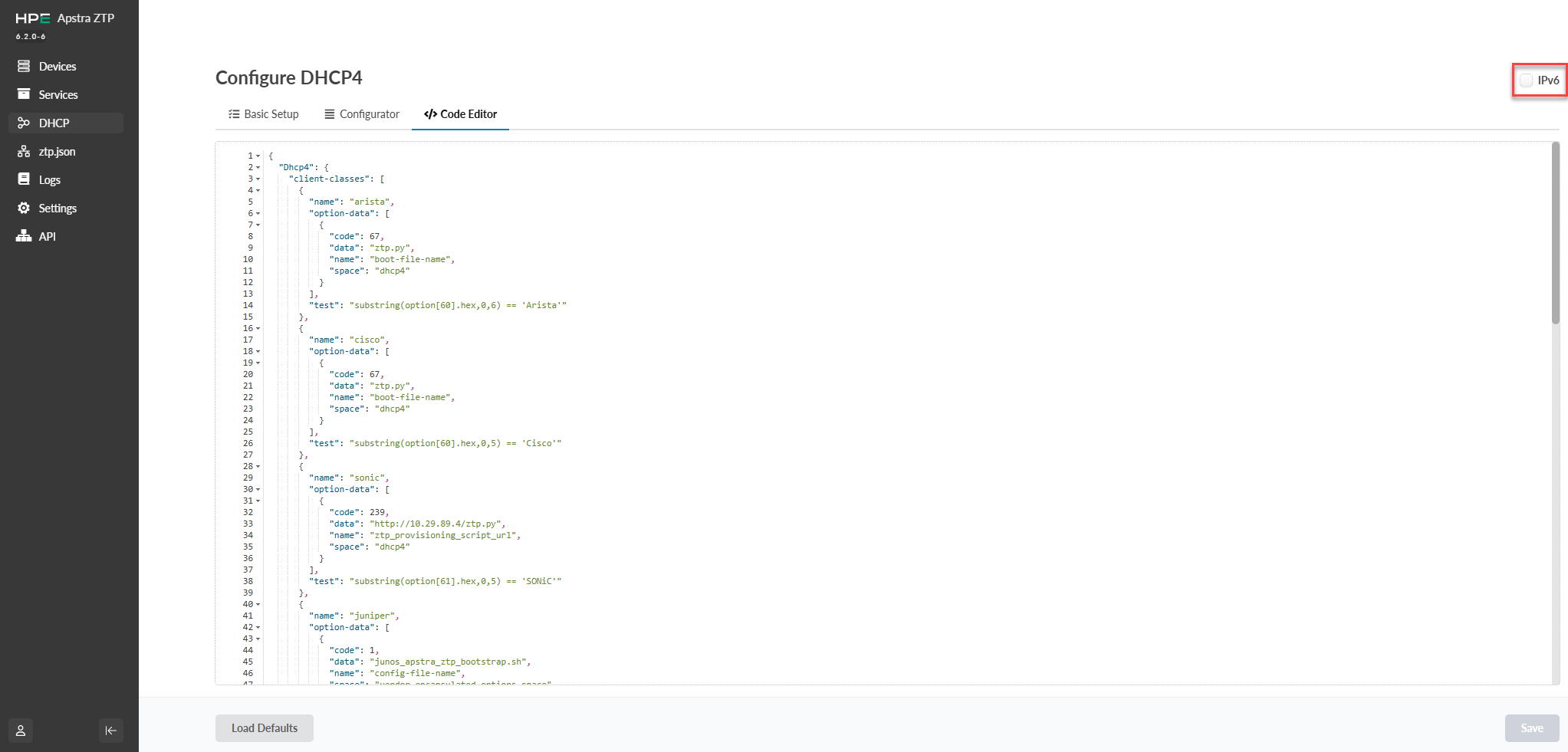Click the line with name "juniper"
1568x752 pixels.
(354, 616)
